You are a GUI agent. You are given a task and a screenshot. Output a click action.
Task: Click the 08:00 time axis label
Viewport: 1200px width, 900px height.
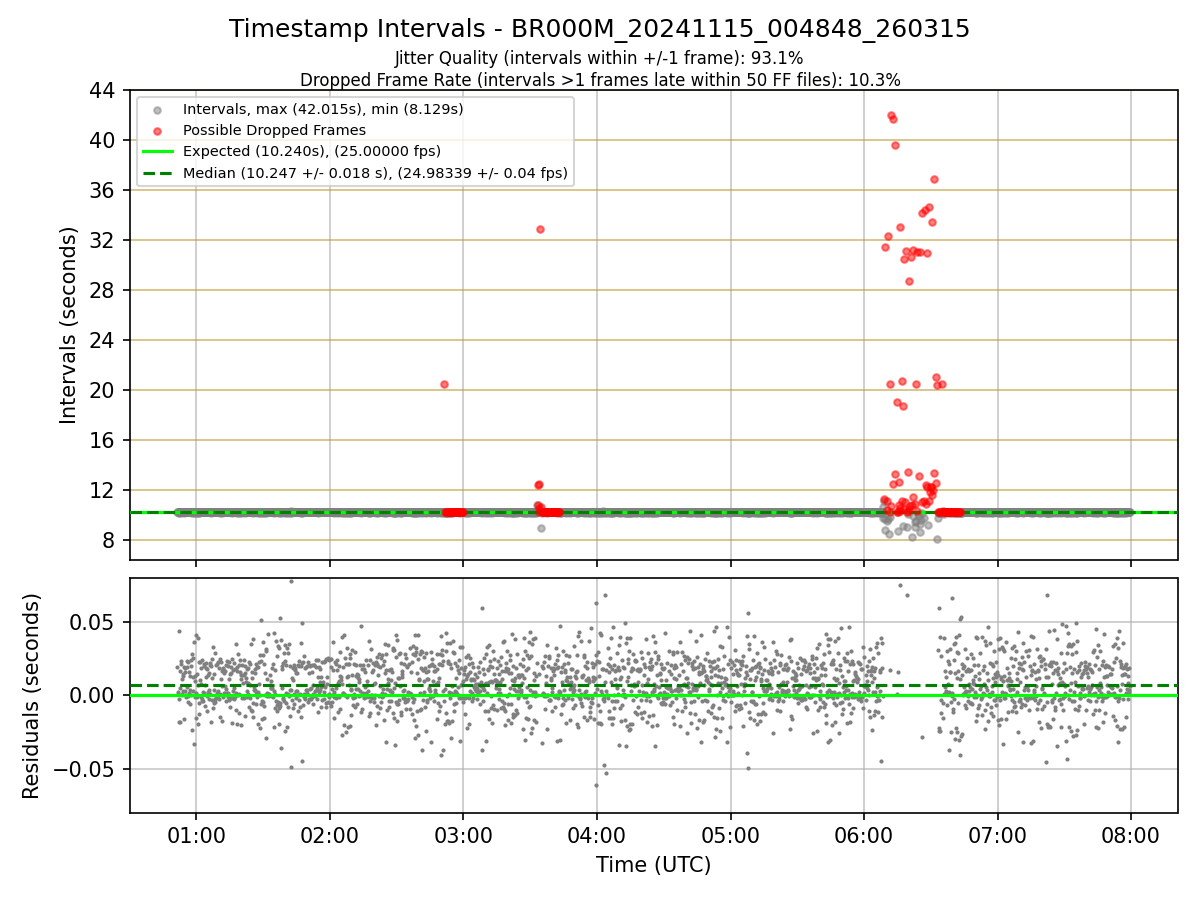coord(1131,834)
